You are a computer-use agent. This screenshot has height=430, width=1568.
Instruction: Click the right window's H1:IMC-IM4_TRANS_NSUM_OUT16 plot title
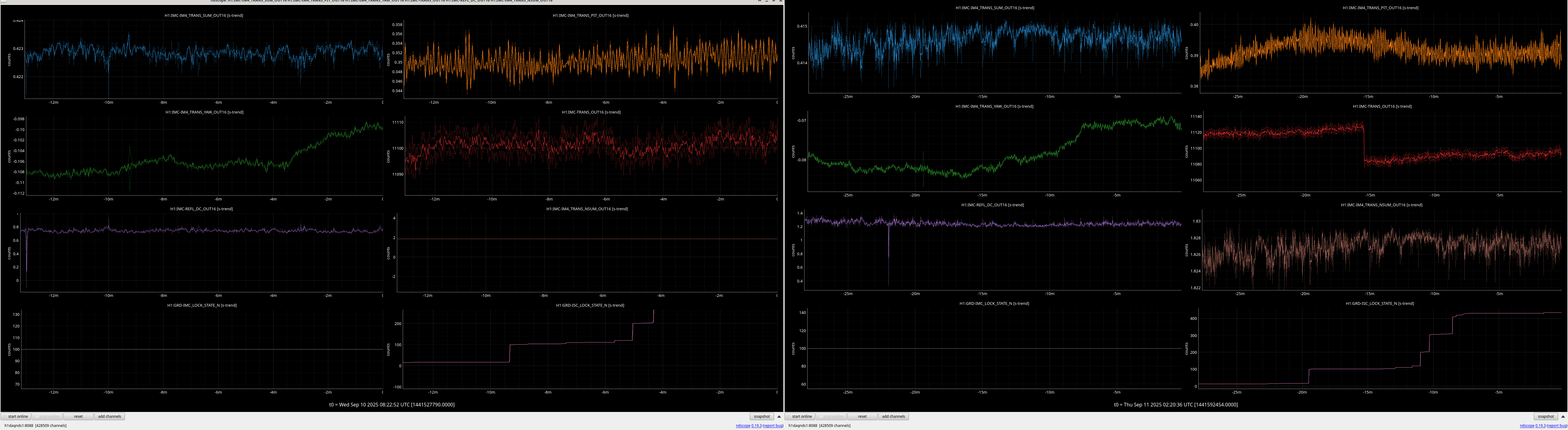[x=1382, y=205]
